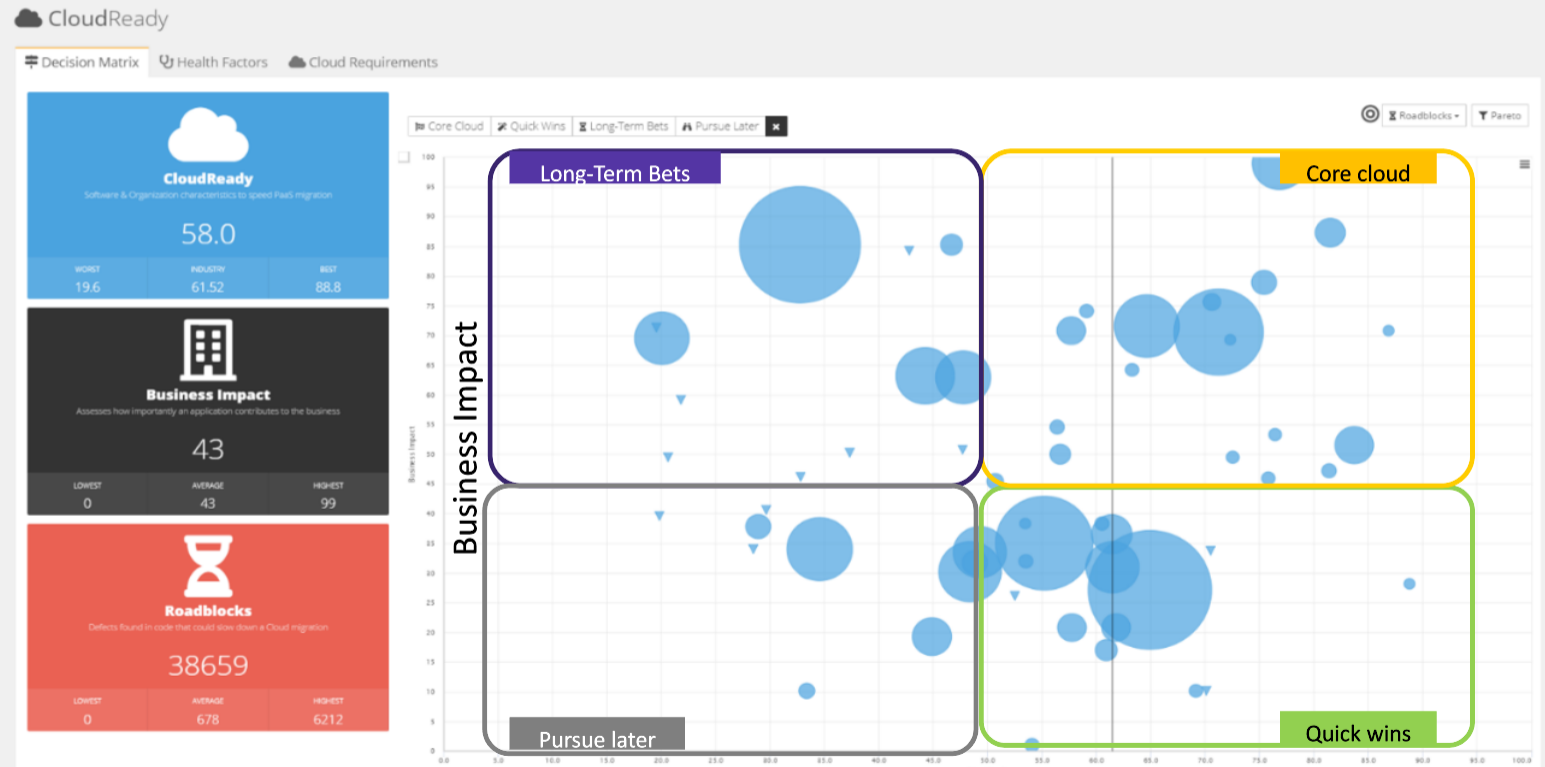Select the Business Impact score 43
Viewport: 1545px width, 767px height.
(207, 449)
